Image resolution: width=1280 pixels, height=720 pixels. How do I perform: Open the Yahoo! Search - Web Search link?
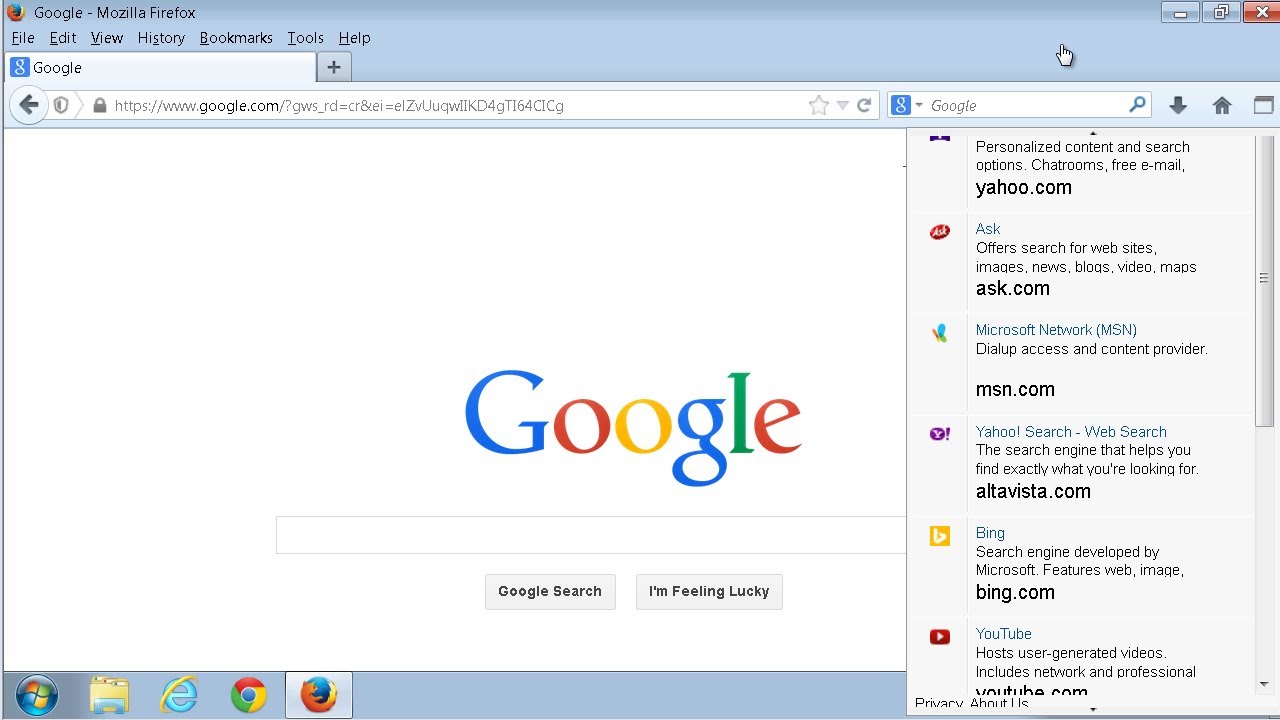1071,432
